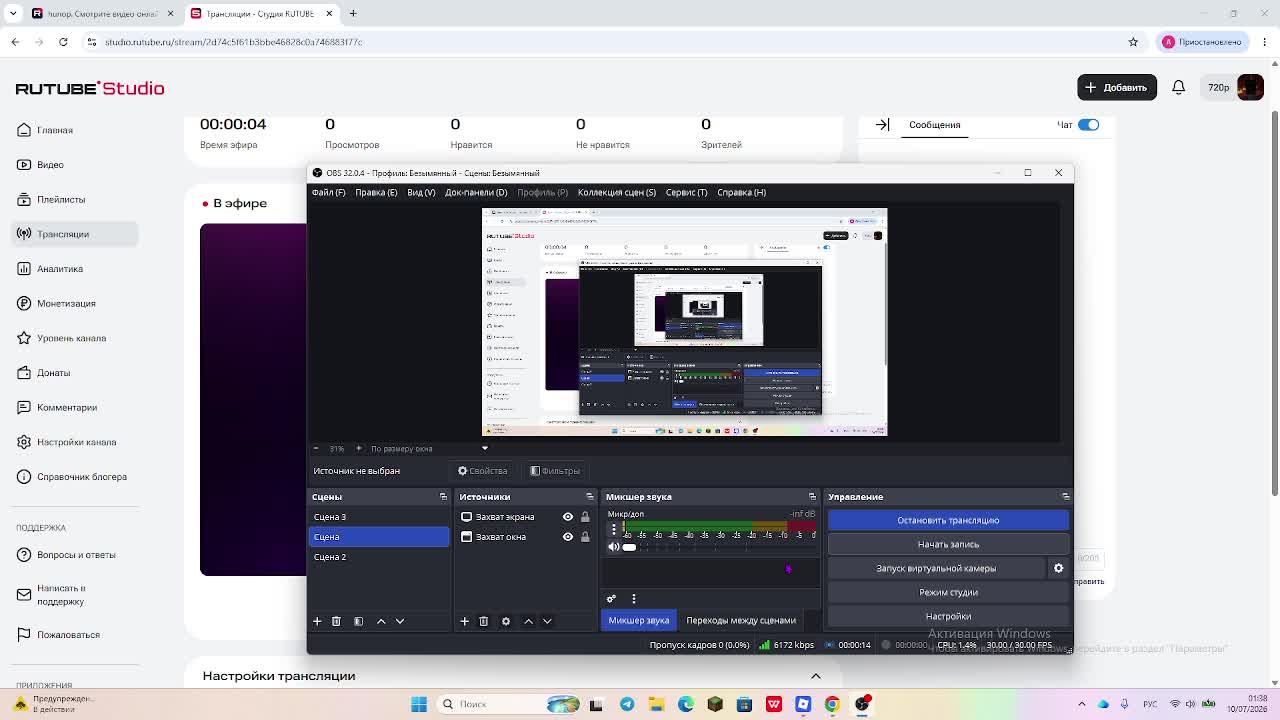This screenshot has width=1280, height=720.
Task: Open the Вид (V) menu
Action: [421, 192]
